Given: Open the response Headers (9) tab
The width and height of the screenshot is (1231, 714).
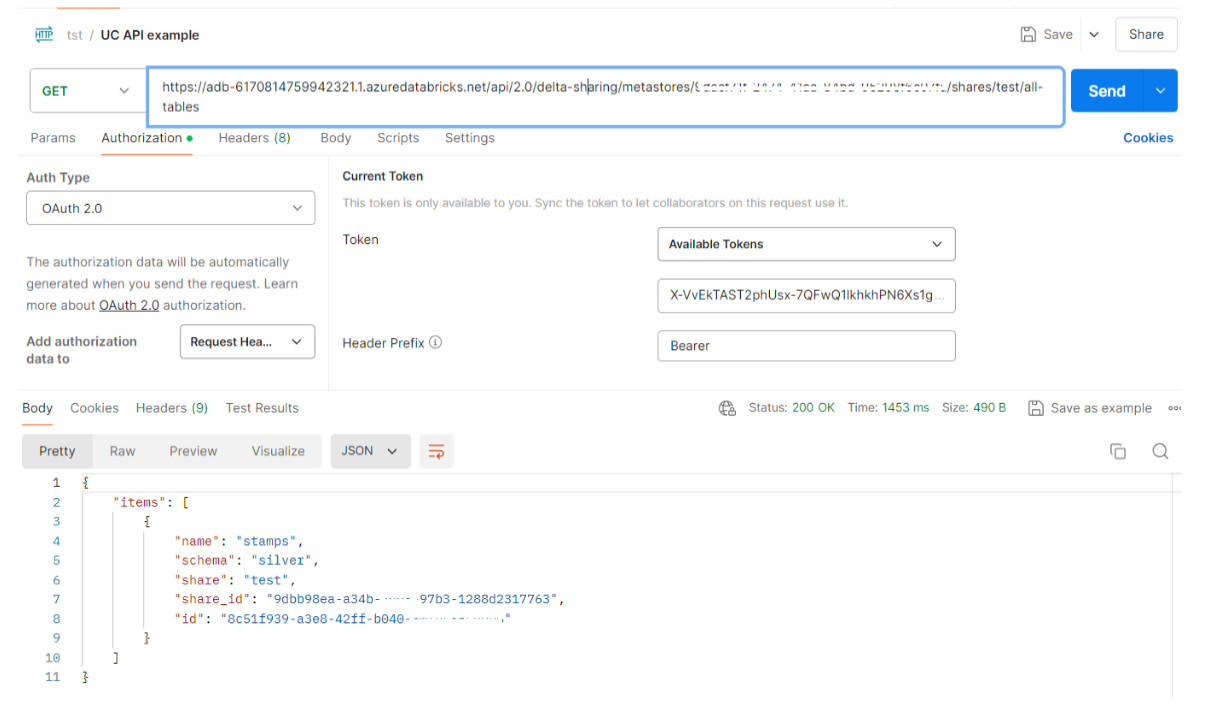Looking at the screenshot, I should [x=172, y=408].
